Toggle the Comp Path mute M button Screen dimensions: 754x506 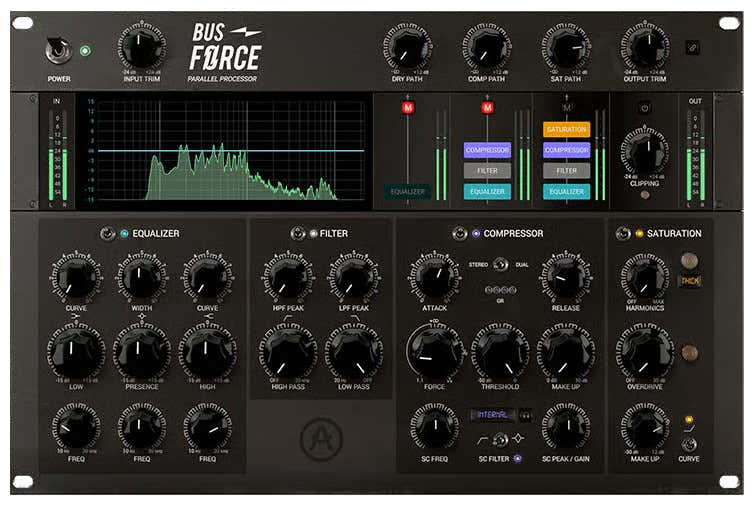(x=487, y=108)
